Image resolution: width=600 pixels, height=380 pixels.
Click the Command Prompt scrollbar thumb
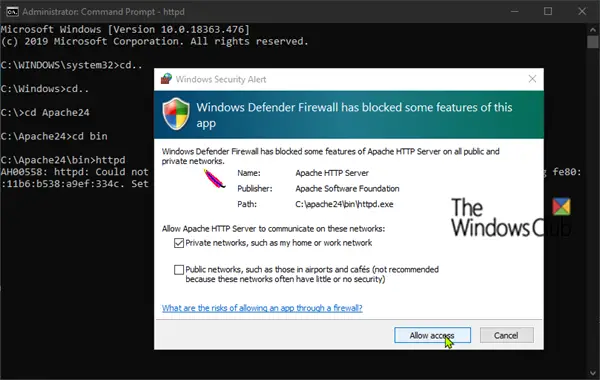pyautogui.click(x=593, y=42)
